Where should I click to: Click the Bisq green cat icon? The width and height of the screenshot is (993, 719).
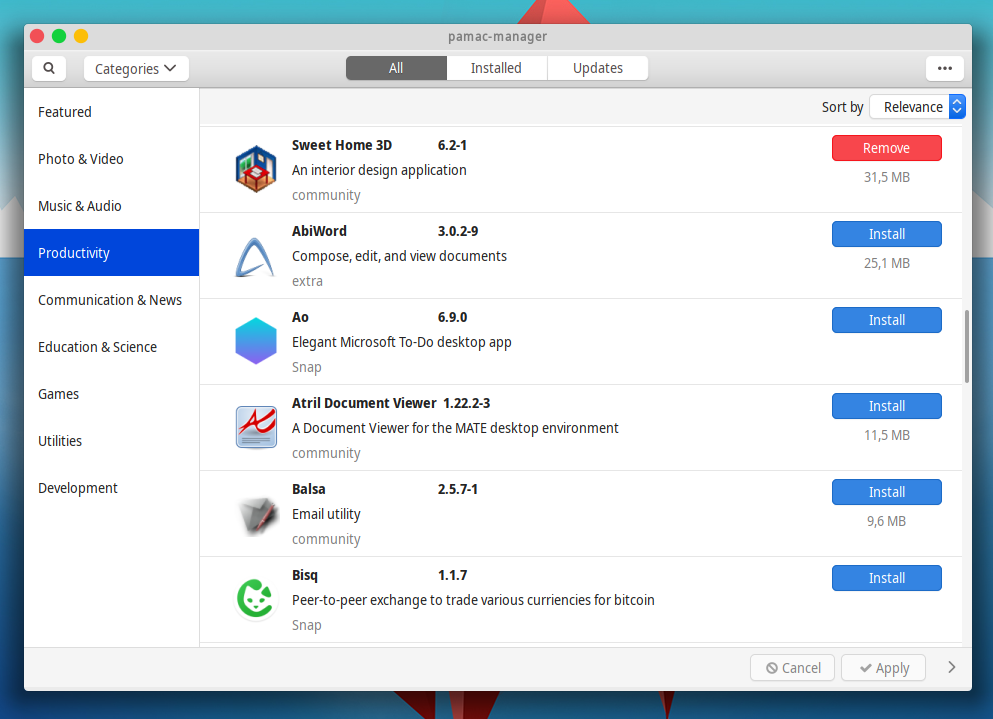[x=255, y=598]
